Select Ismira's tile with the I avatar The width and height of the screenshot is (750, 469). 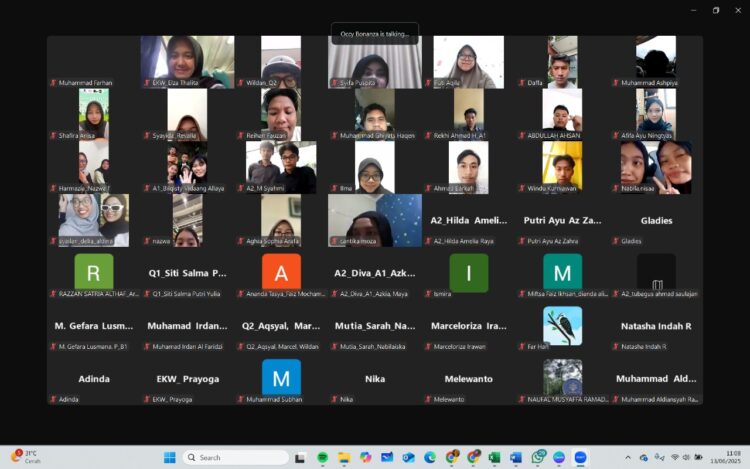point(468,272)
